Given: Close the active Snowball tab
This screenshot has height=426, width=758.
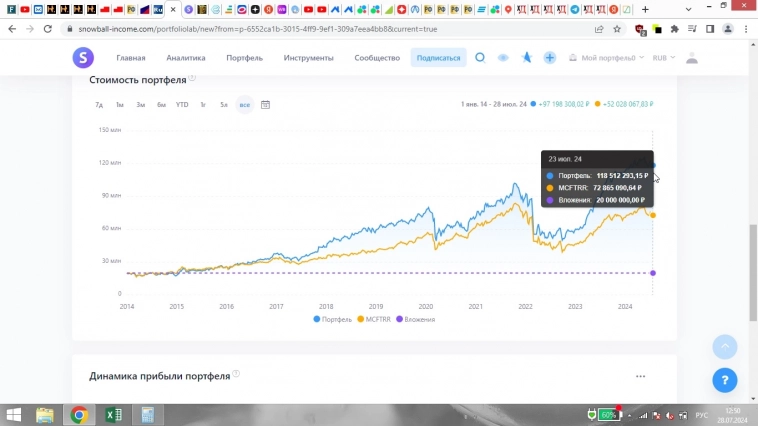Looking at the screenshot, I should click(x=173, y=9).
